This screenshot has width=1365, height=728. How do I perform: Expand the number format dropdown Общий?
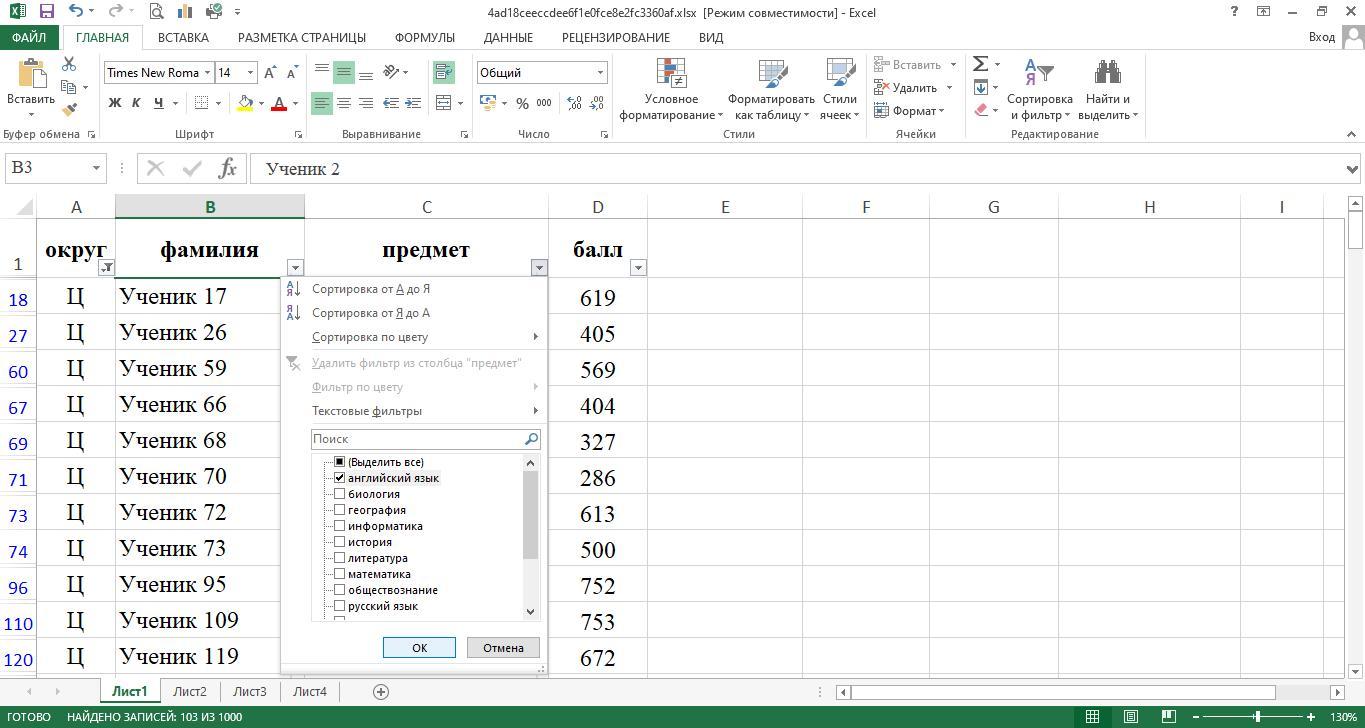click(x=600, y=72)
